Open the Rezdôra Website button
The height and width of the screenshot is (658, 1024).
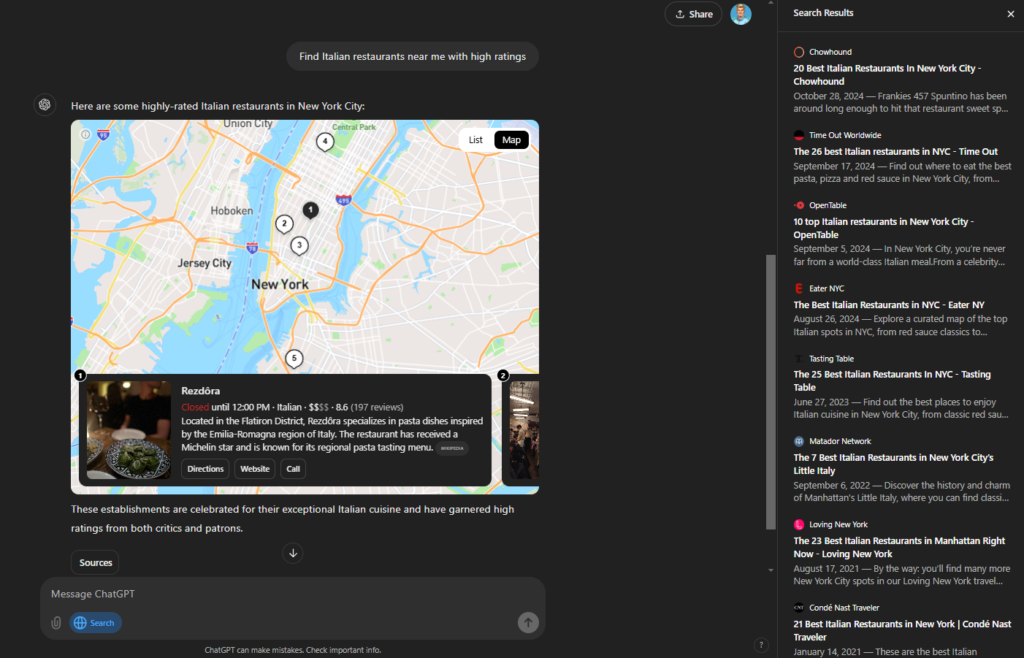255,469
